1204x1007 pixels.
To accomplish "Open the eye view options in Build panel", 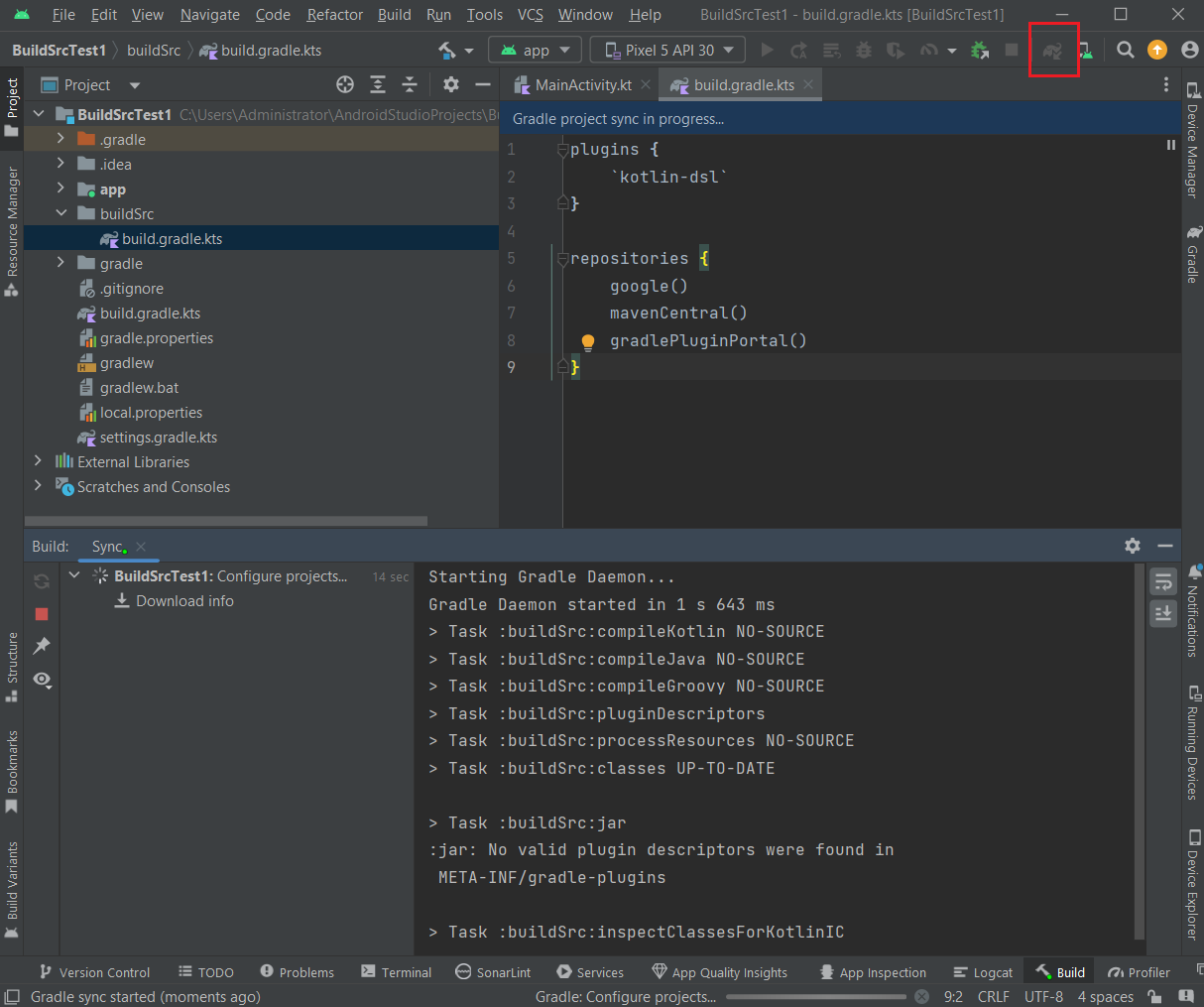I will (x=42, y=680).
